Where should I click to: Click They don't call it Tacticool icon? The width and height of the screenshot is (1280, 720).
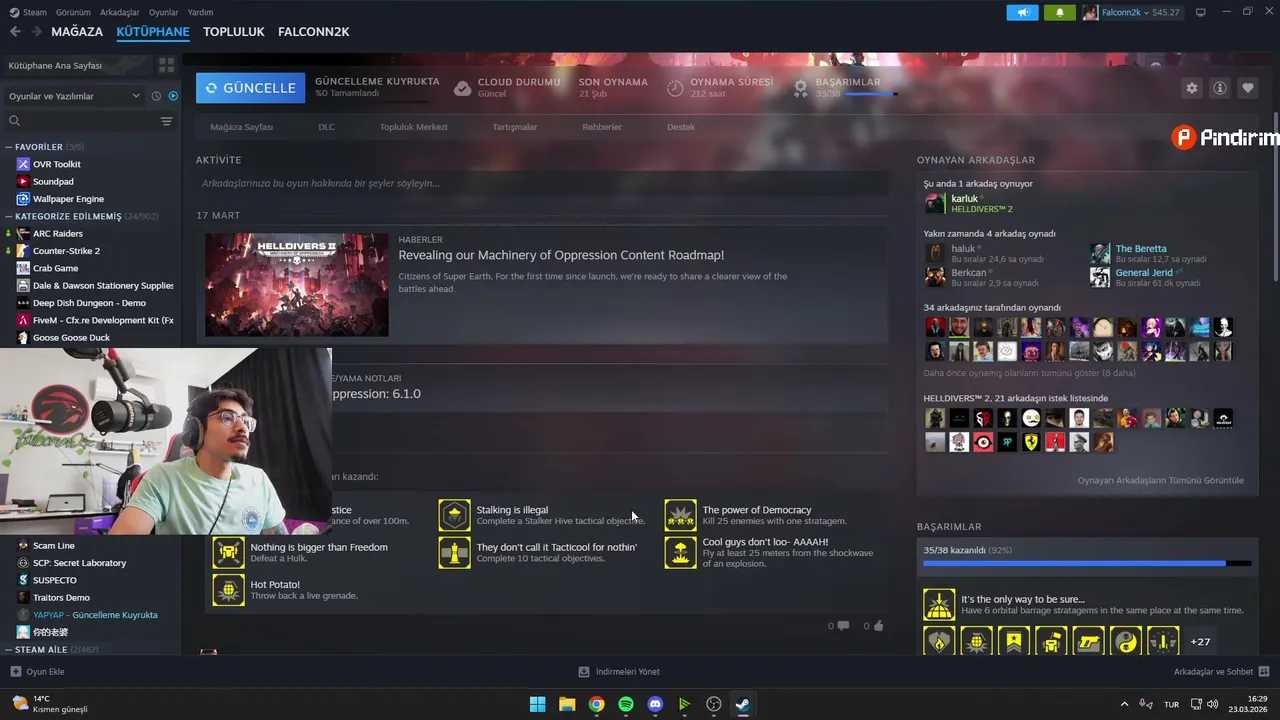[455, 553]
